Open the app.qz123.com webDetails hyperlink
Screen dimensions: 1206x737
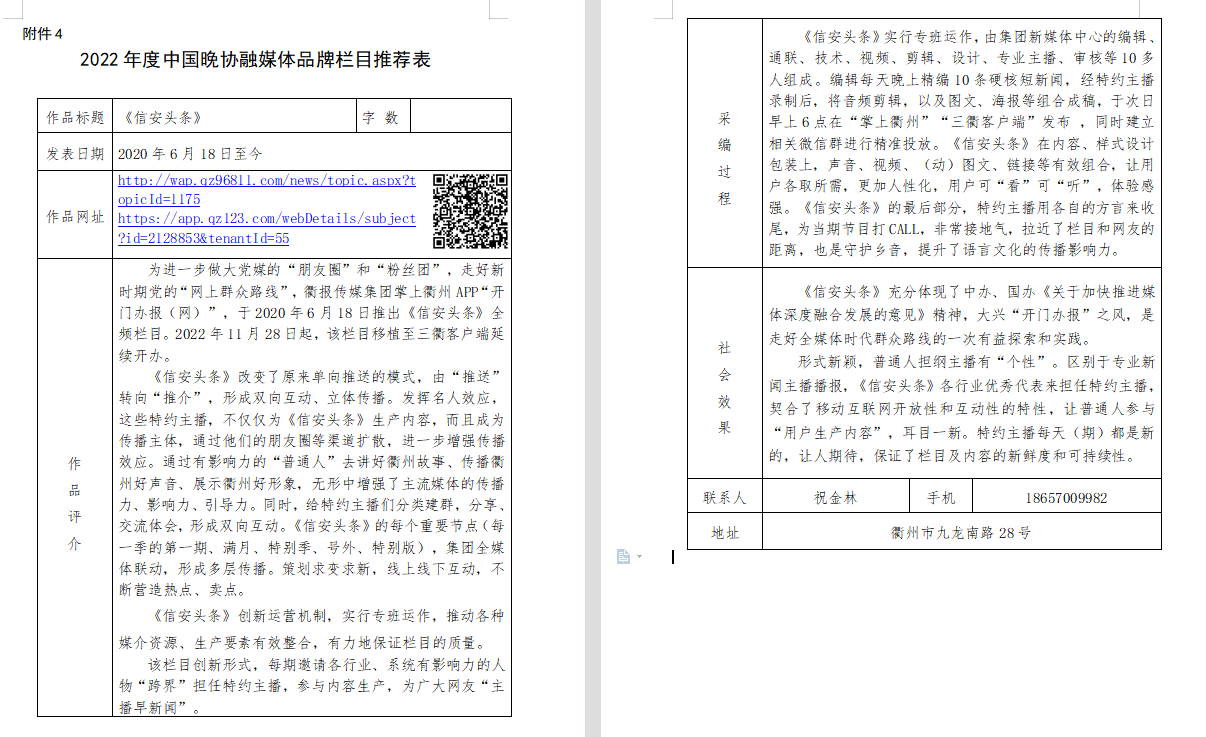[267, 228]
